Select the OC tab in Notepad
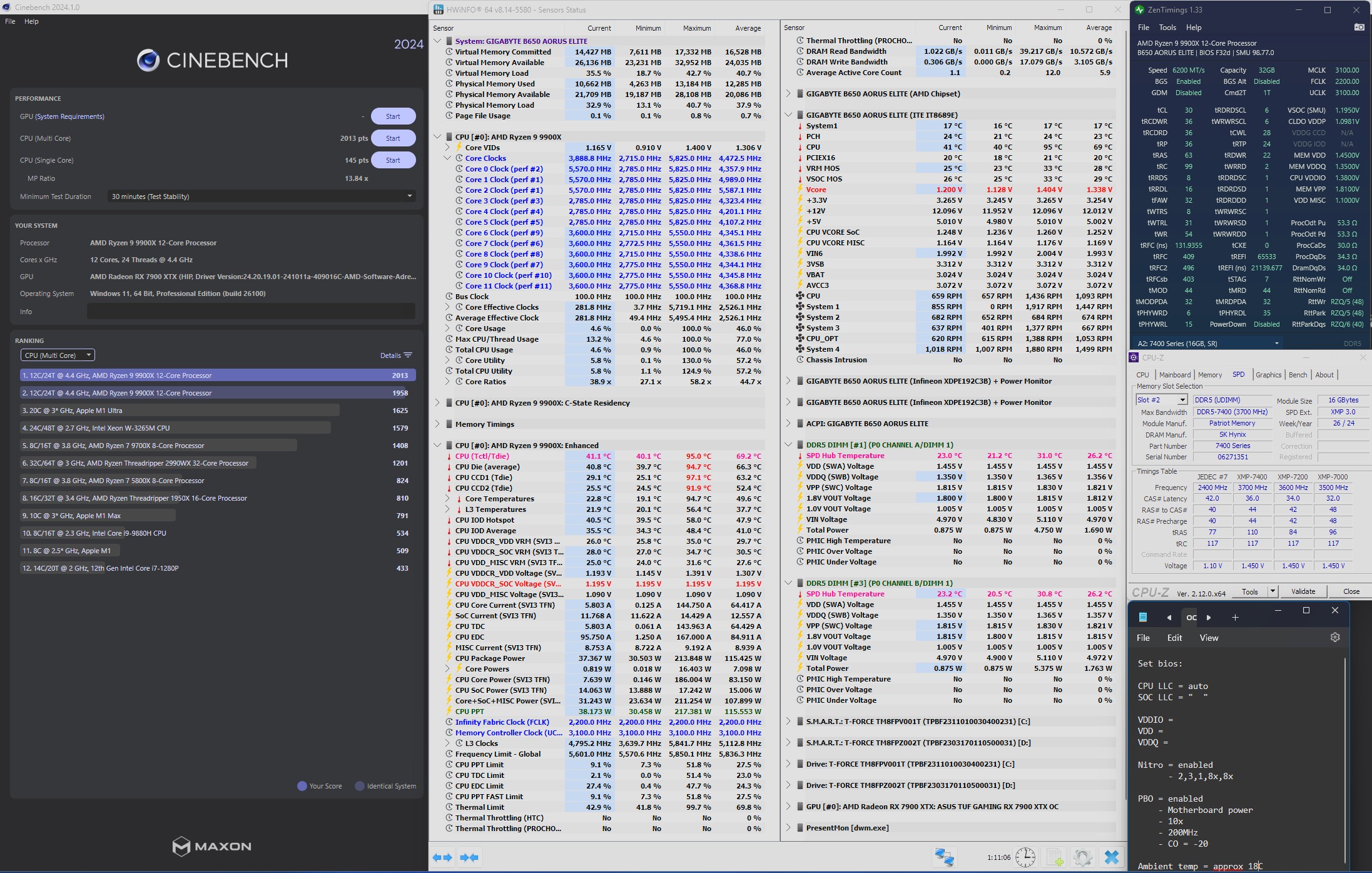The image size is (1372, 873). [1191, 618]
